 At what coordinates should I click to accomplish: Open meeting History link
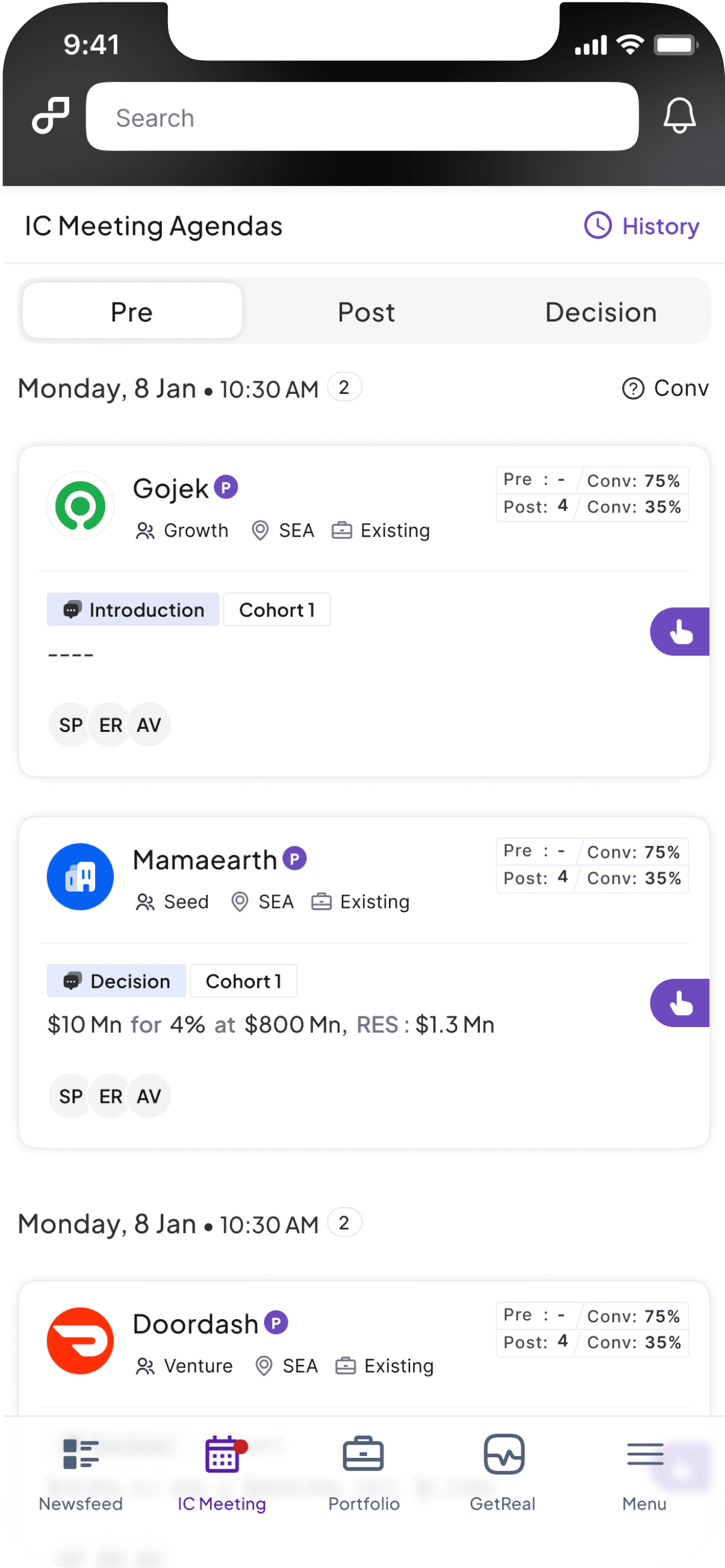pos(642,226)
